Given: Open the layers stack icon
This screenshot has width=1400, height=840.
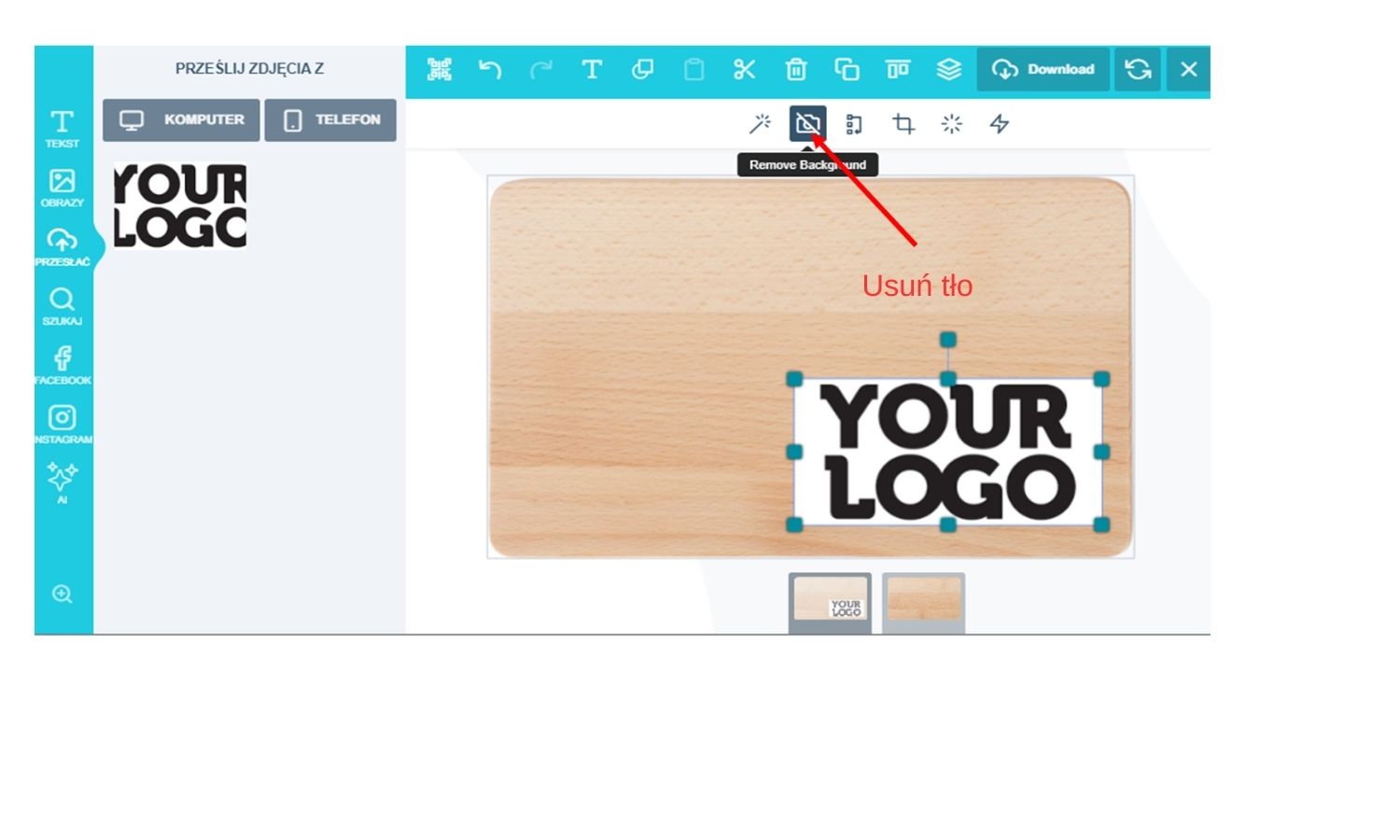Looking at the screenshot, I should pyautogui.click(x=948, y=69).
